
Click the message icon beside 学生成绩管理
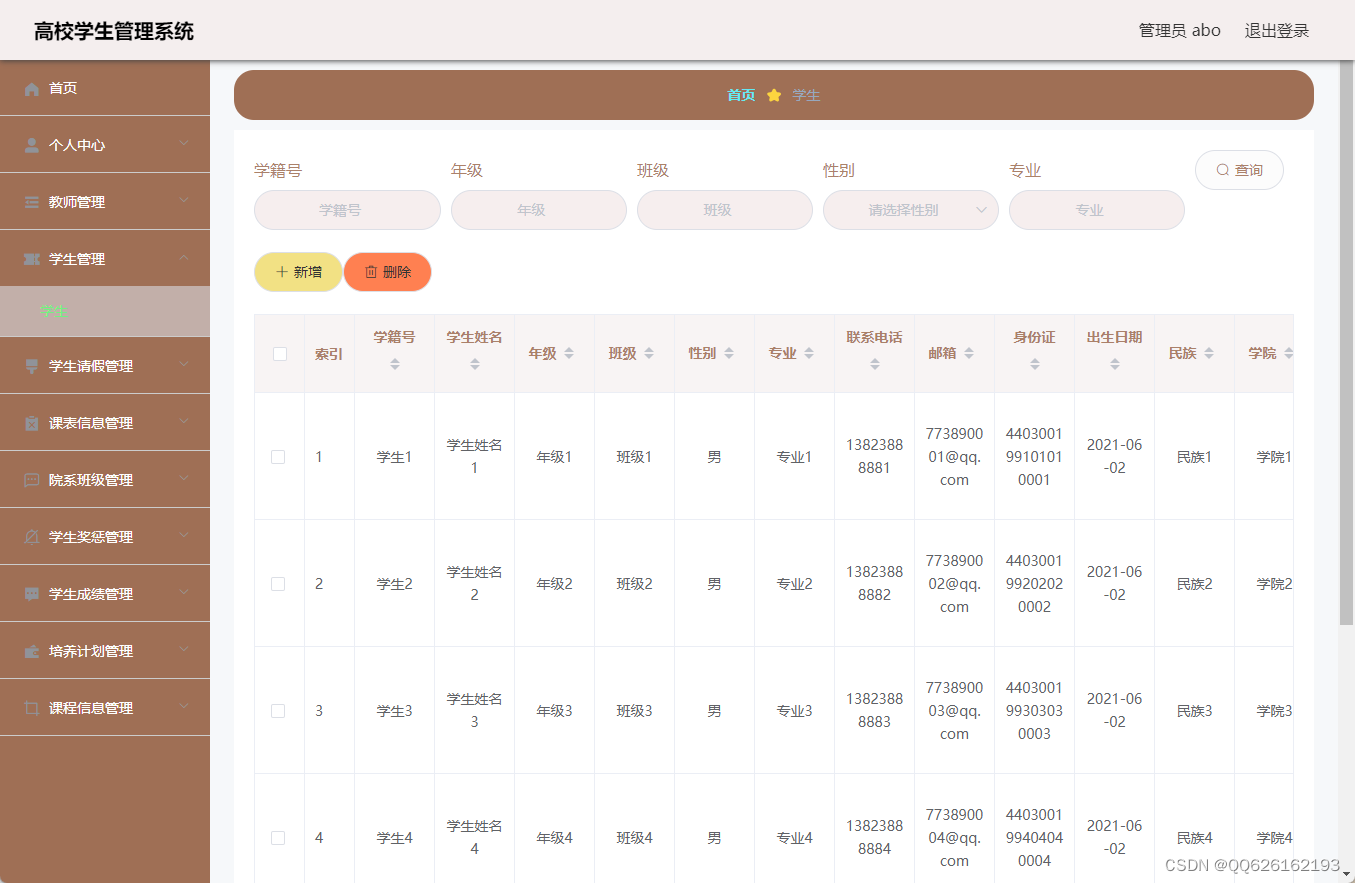[32, 594]
